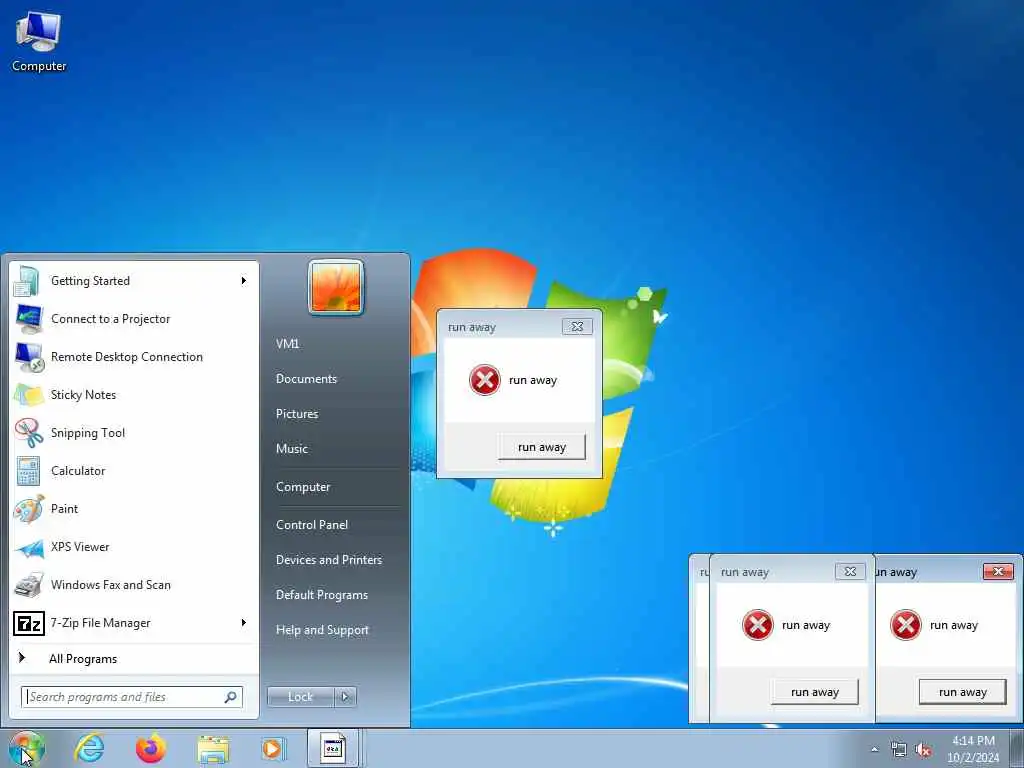Show hidden tray icons arrow

pyautogui.click(x=874, y=750)
